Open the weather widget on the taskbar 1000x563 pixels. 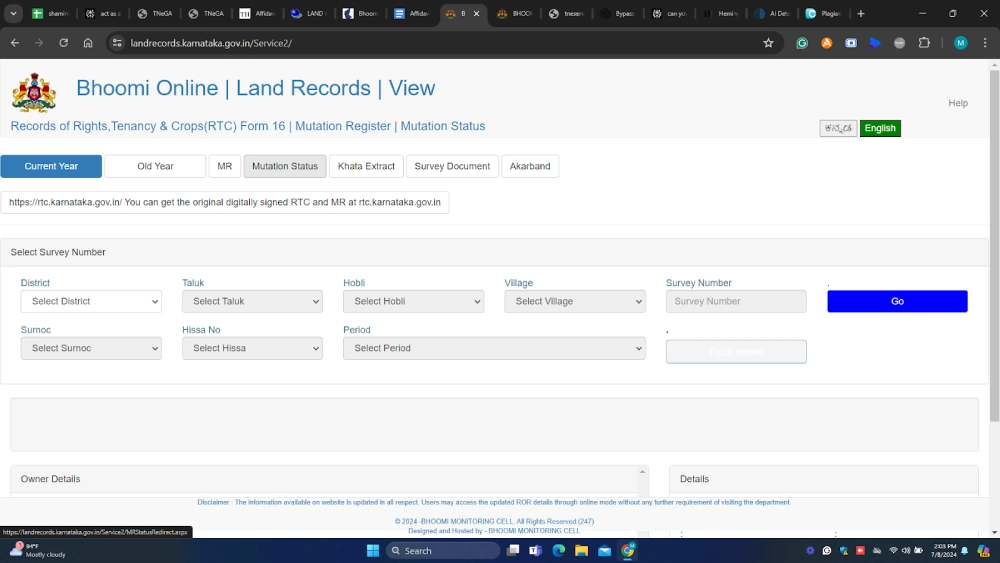[37, 550]
